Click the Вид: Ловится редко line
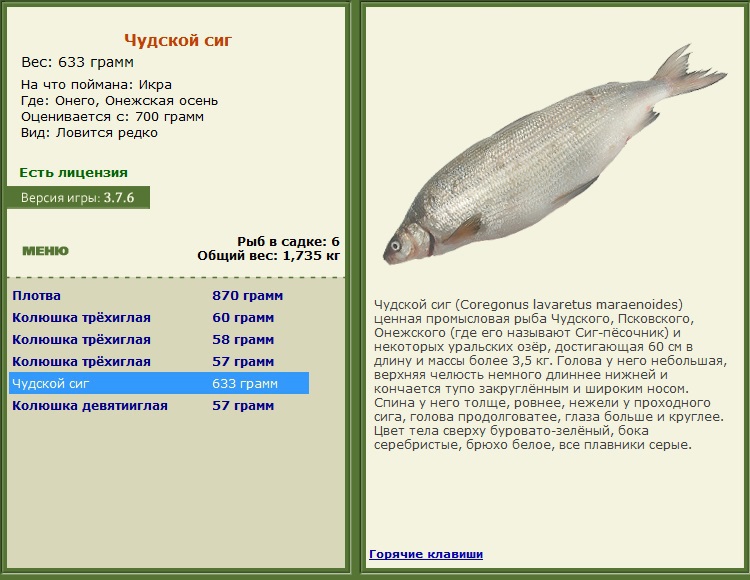 pos(89,132)
